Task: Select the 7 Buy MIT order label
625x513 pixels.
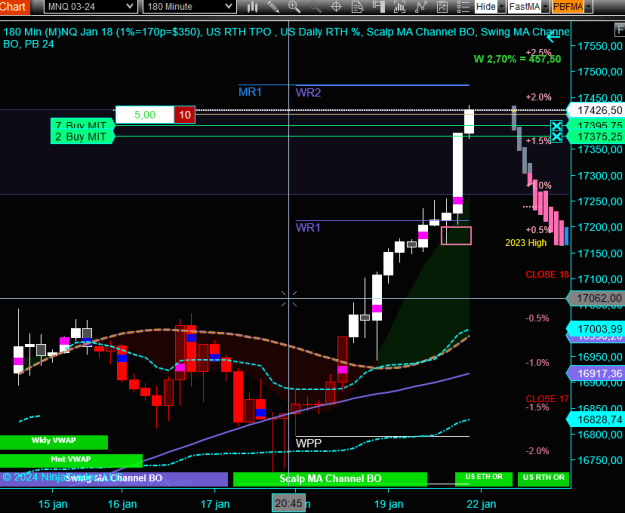Action: coord(82,125)
